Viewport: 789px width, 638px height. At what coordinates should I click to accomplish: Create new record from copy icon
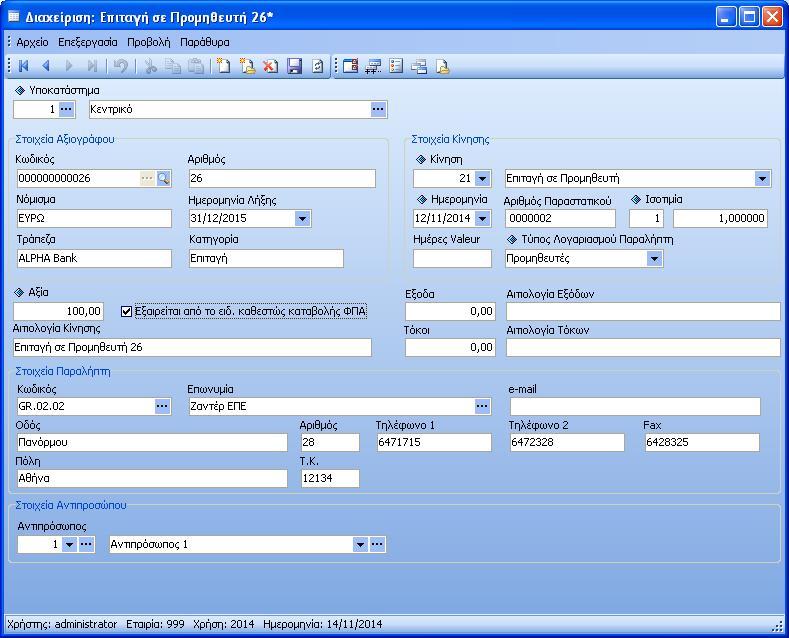pyautogui.click(x=247, y=66)
